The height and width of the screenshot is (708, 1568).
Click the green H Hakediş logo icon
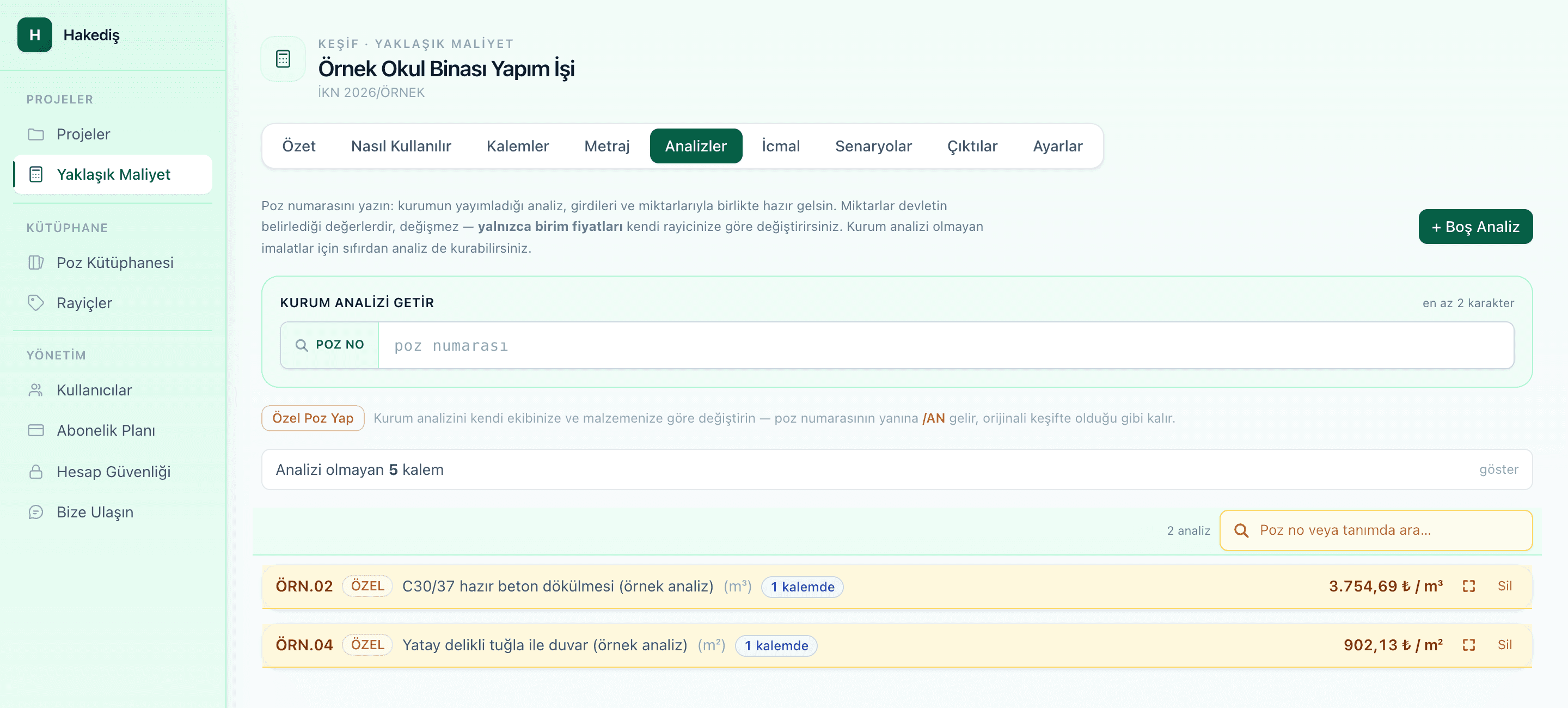click(35, 35)
